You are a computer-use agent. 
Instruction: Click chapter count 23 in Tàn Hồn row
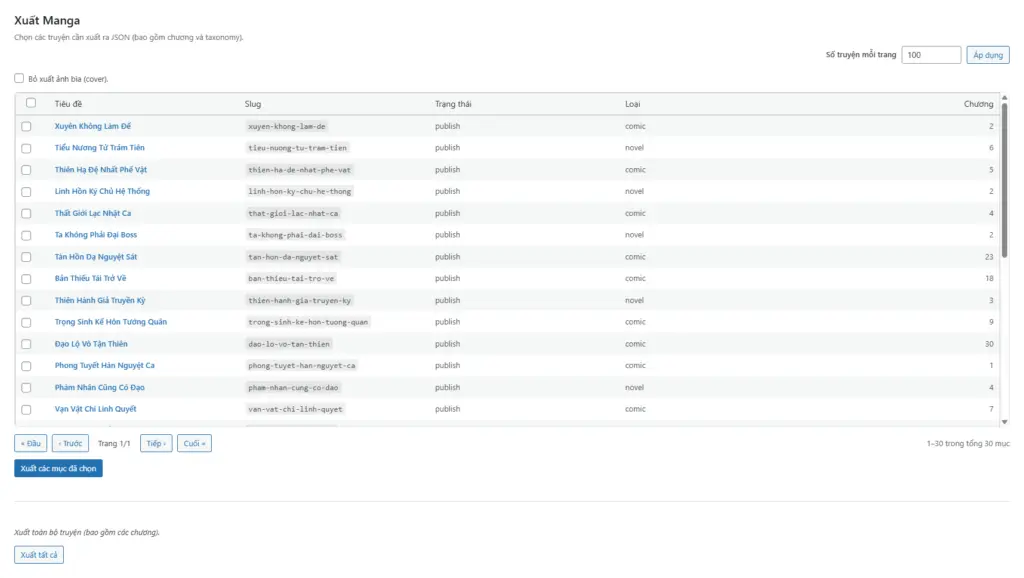pos(989,257)
